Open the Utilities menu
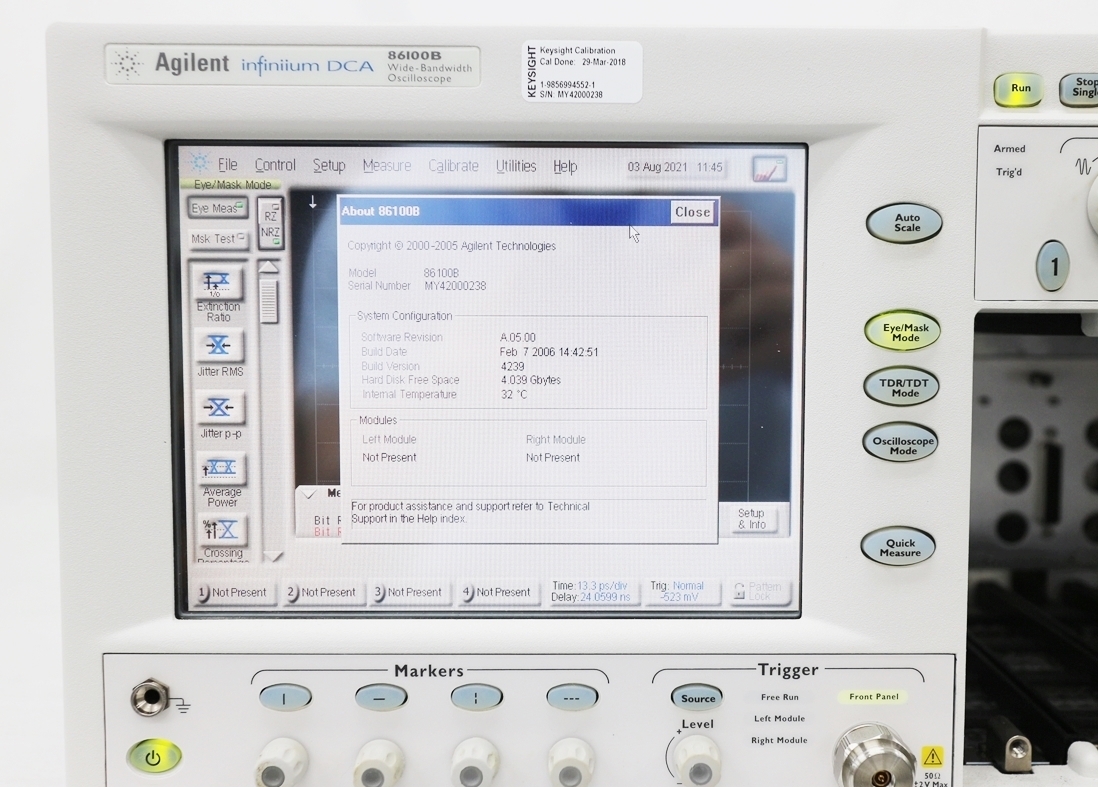This screenshot has height=787, width=1098. click(516, 166)
